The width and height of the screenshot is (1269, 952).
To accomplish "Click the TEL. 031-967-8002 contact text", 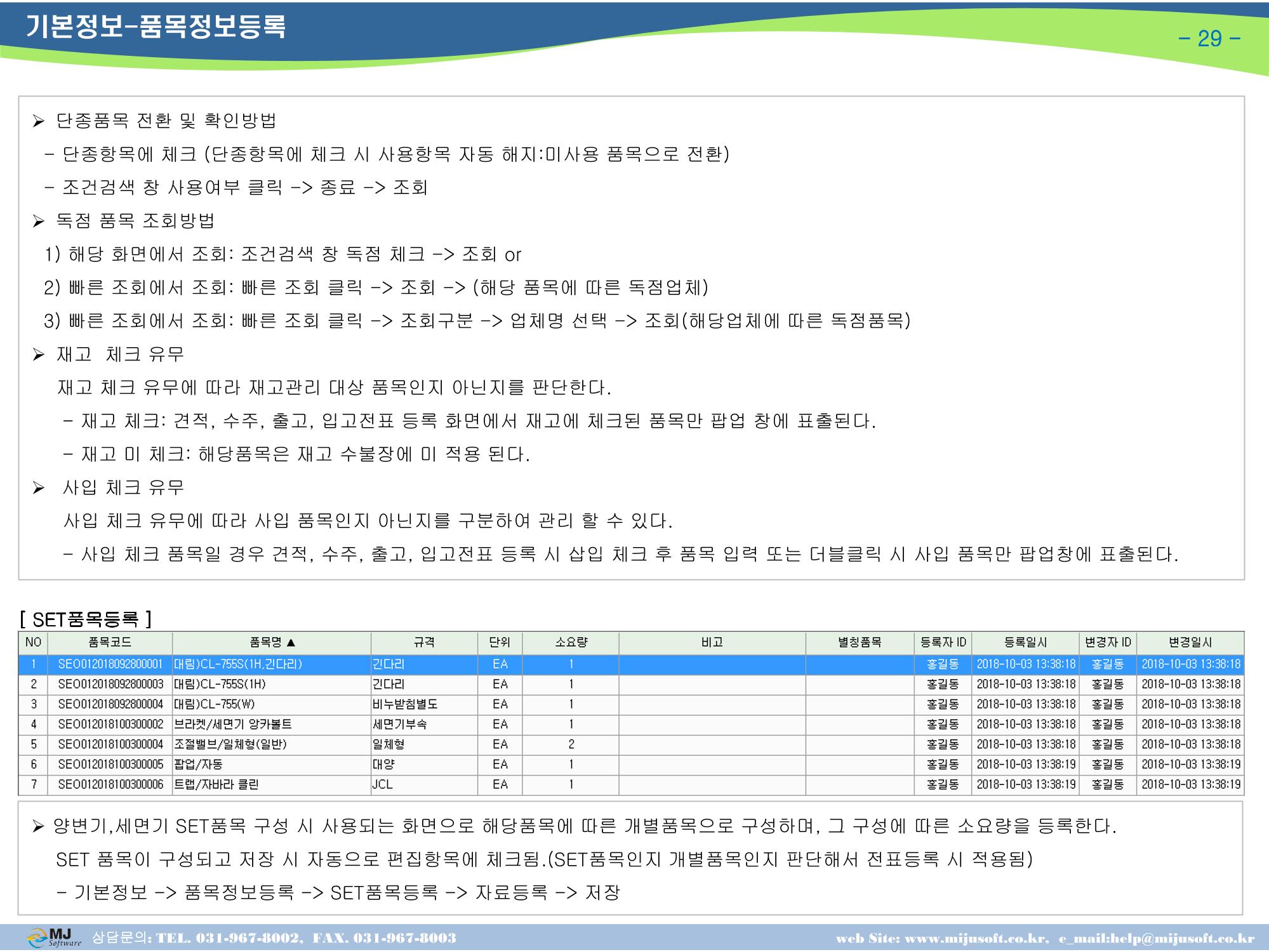I will 228,939.
